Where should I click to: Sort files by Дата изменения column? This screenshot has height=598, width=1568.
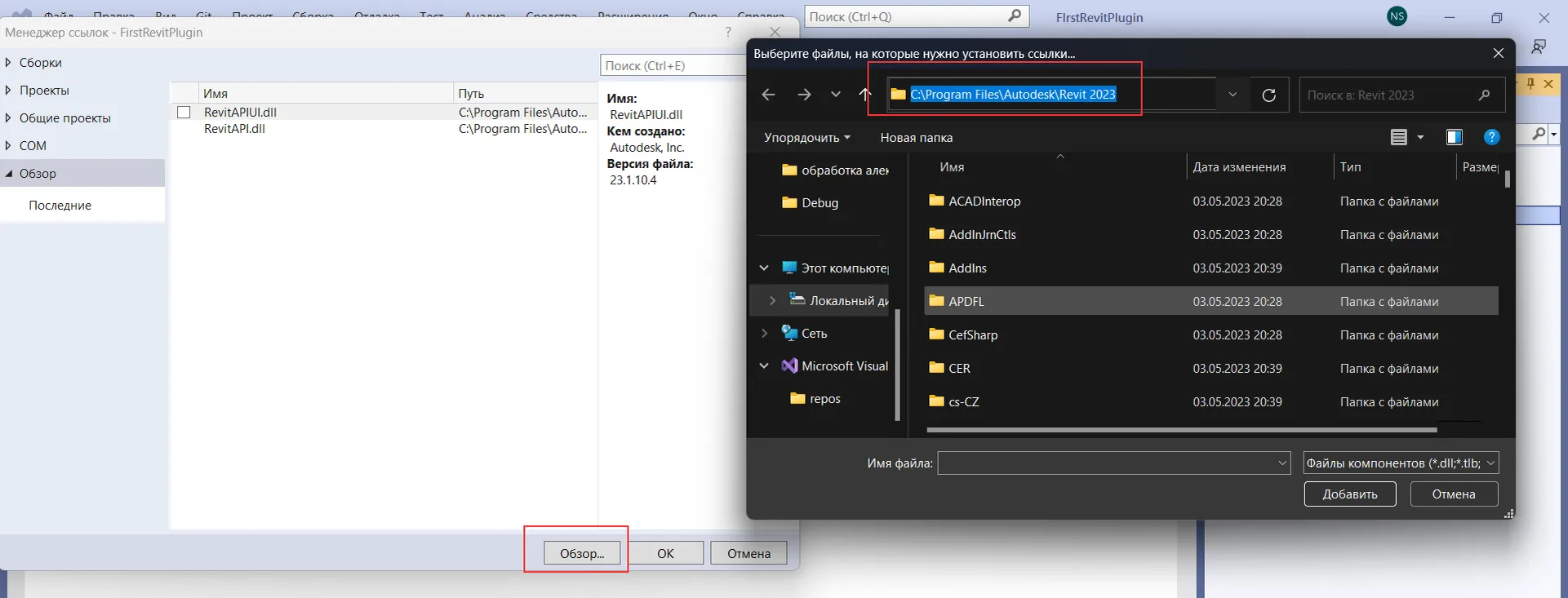point(1239,167)
